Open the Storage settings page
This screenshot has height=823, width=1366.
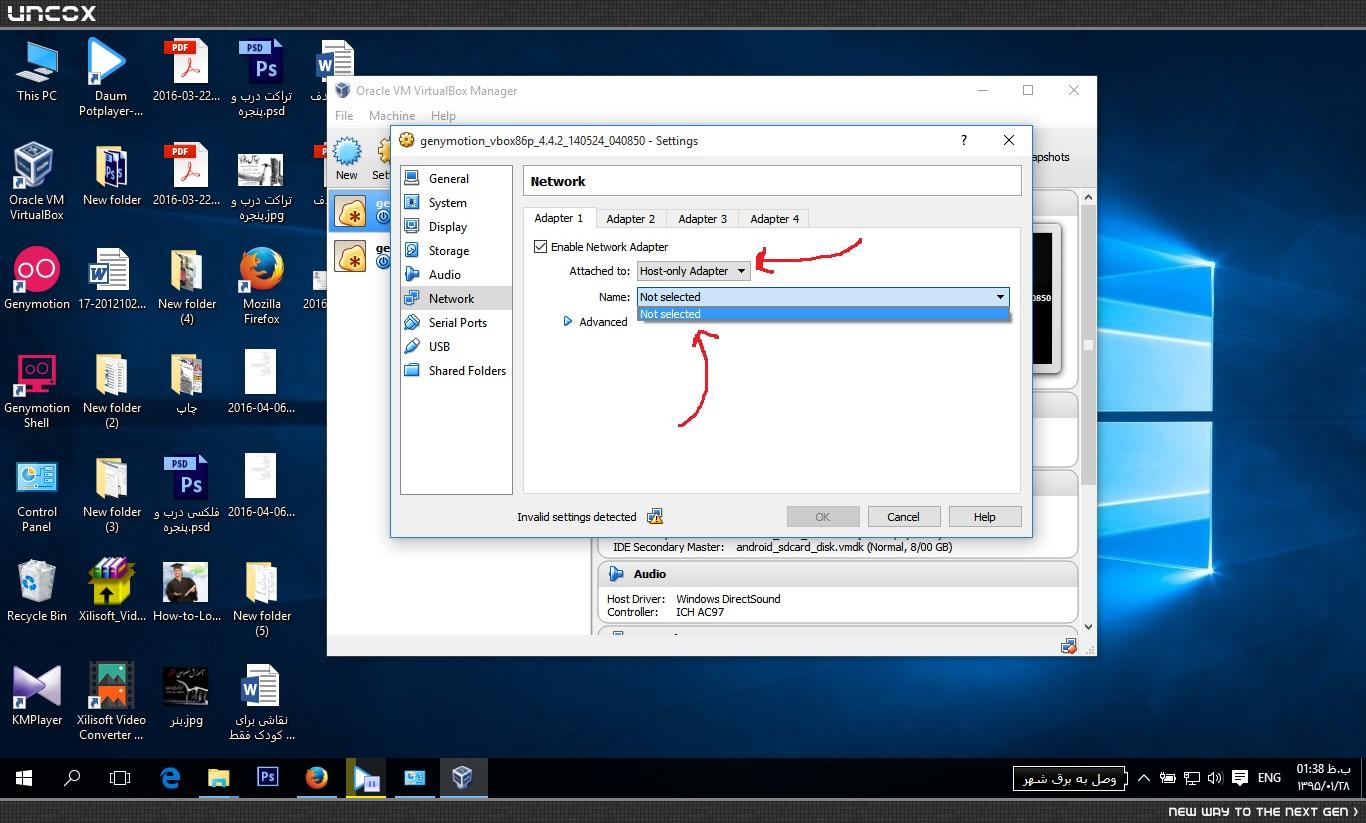tap(456, 251)
